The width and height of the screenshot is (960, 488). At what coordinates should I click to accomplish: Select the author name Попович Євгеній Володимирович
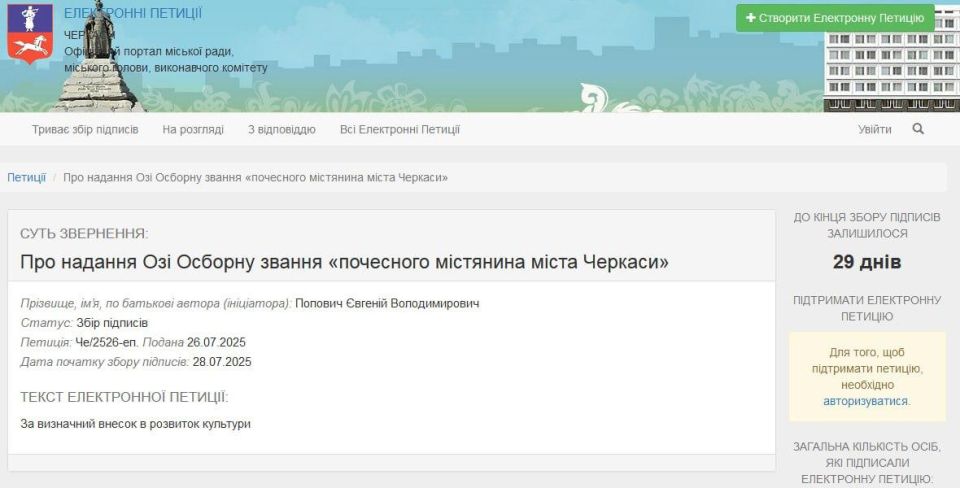point(387,303)
